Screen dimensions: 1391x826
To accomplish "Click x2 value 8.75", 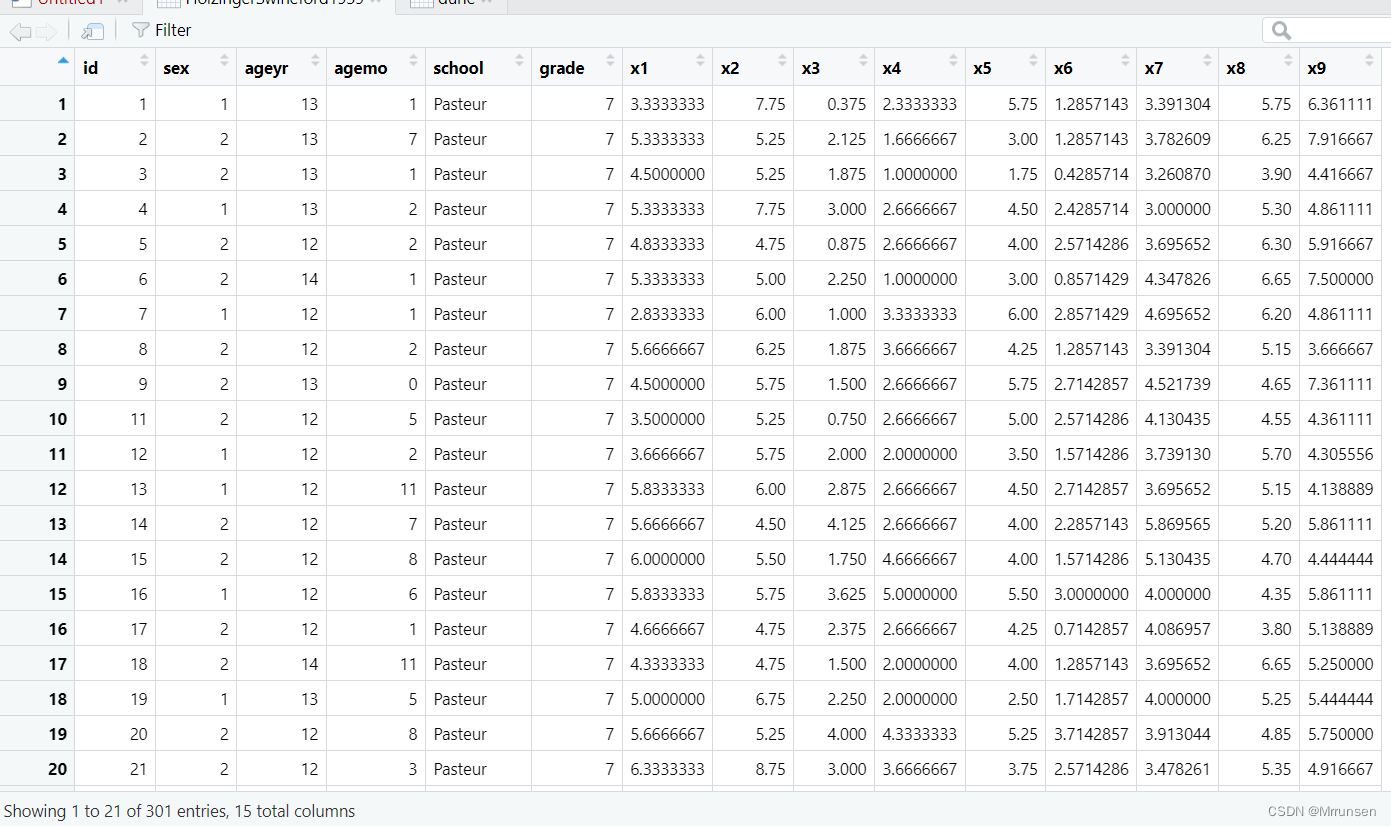I will [x=770, y=769].
